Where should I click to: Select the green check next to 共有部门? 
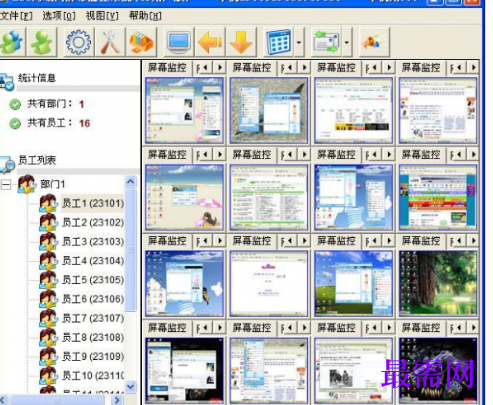[x=15, y=104]
